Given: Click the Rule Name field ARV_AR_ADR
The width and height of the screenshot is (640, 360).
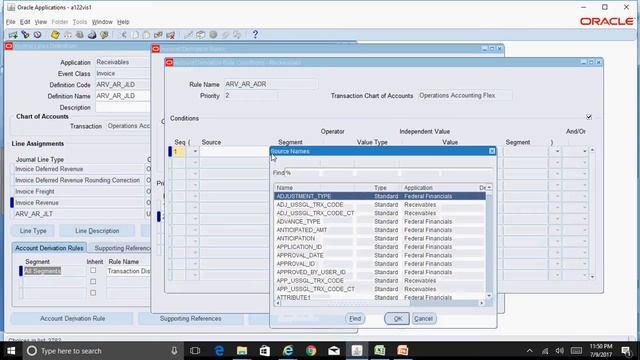Looking at the screenshot, I should (270, 84).
